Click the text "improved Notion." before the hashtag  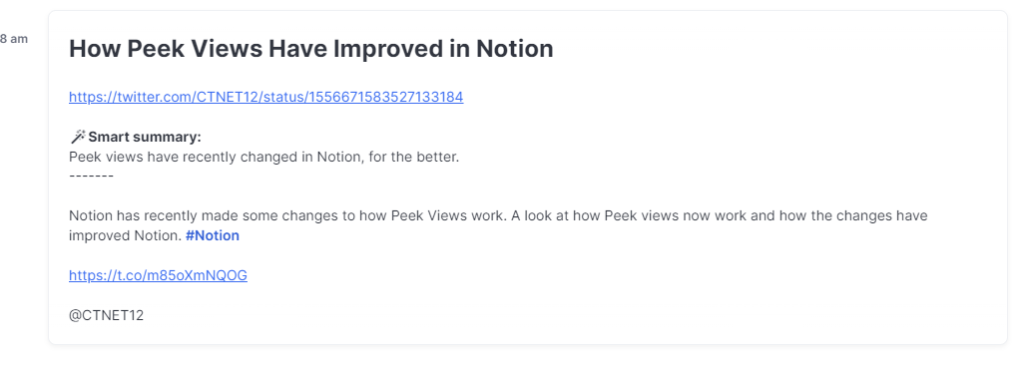point(125,236)
